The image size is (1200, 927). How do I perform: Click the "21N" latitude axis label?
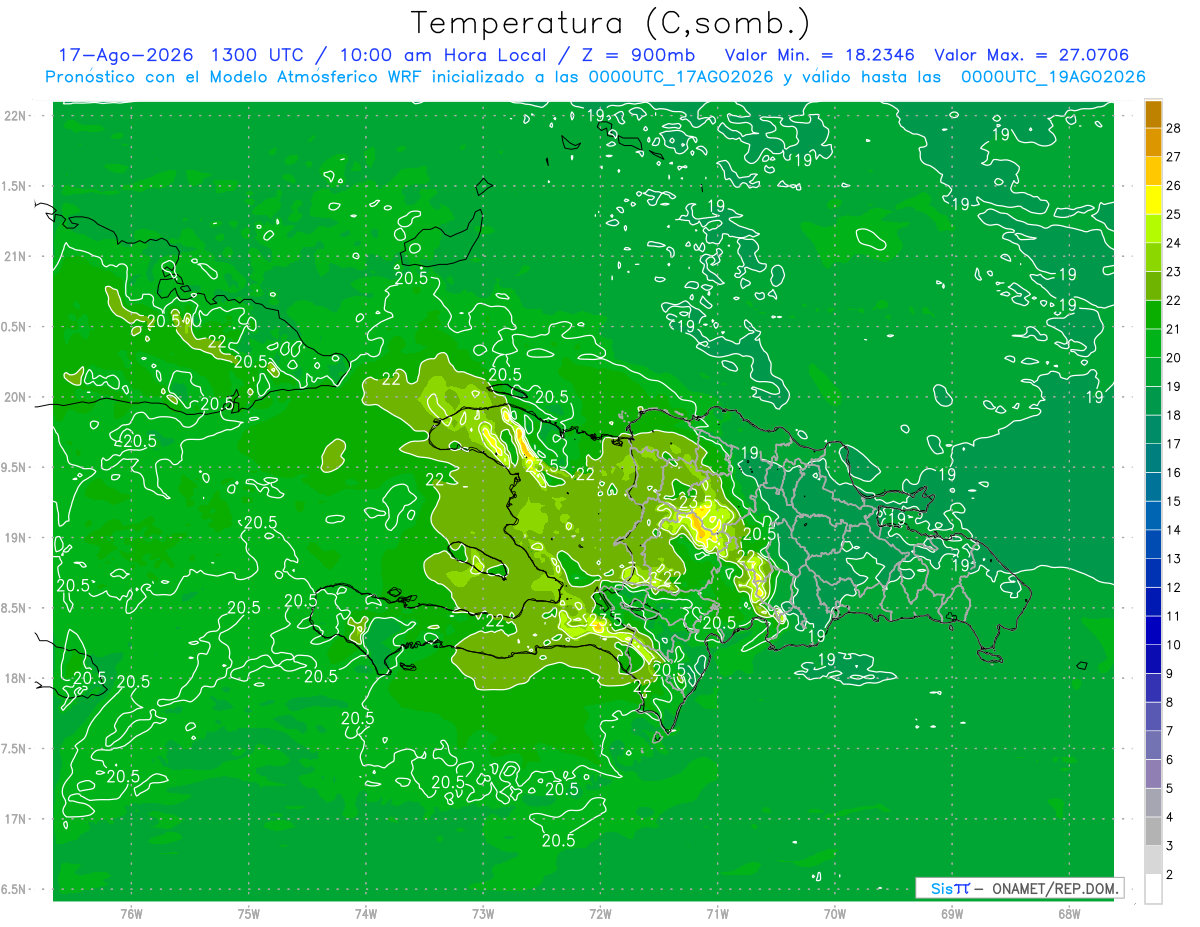16,256
